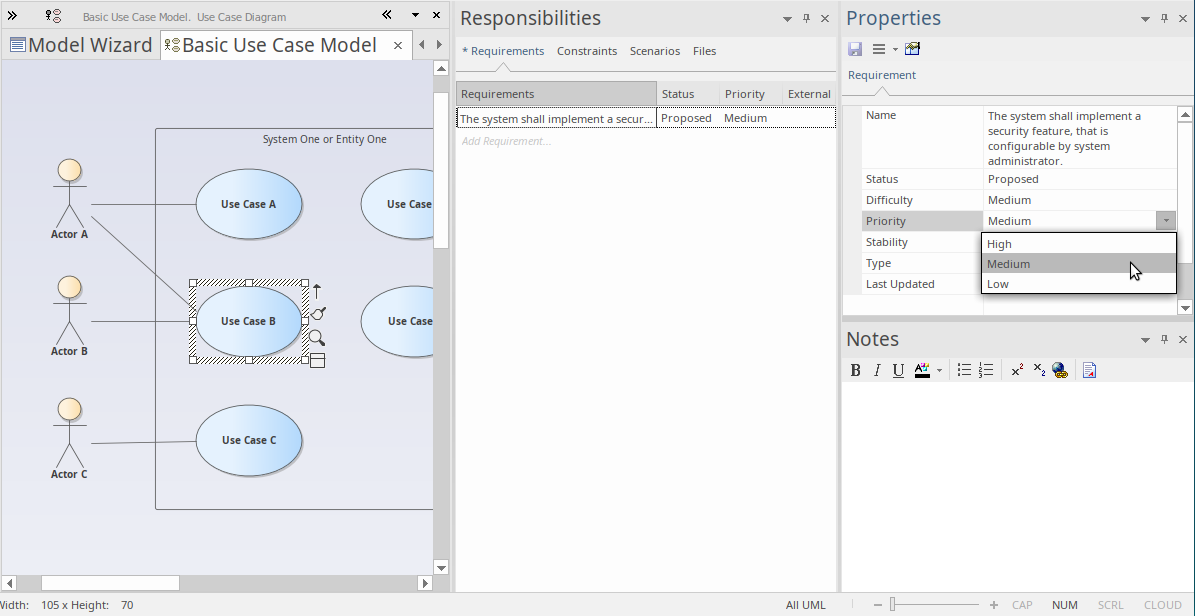The height and width of the screenshot is (616, 1195).
Task: Open the hamburger menu dropdown in Properties toolbar
Action: [884, 49]
